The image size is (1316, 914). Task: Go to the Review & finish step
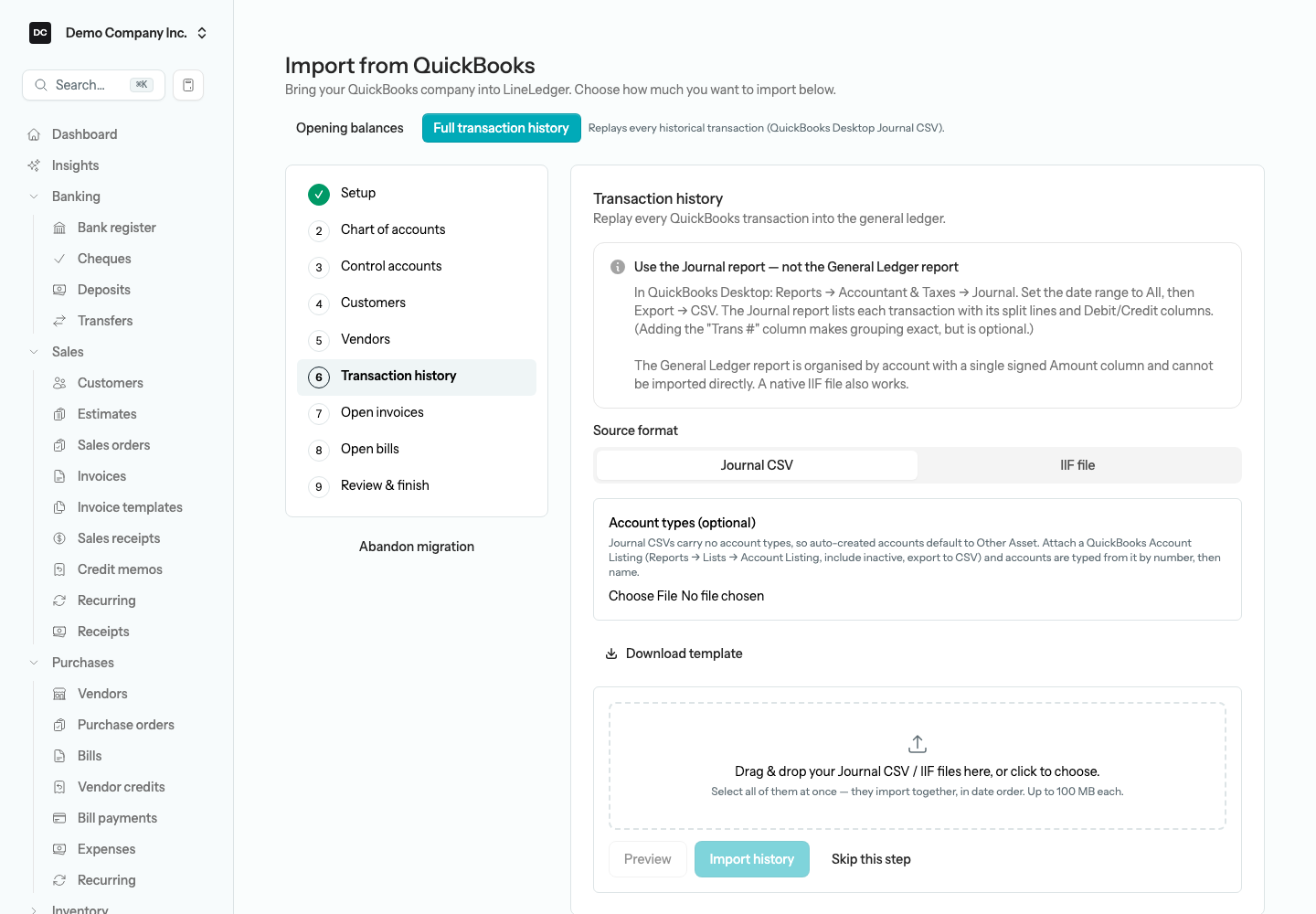pyautogui.click(x=417, y=486)
